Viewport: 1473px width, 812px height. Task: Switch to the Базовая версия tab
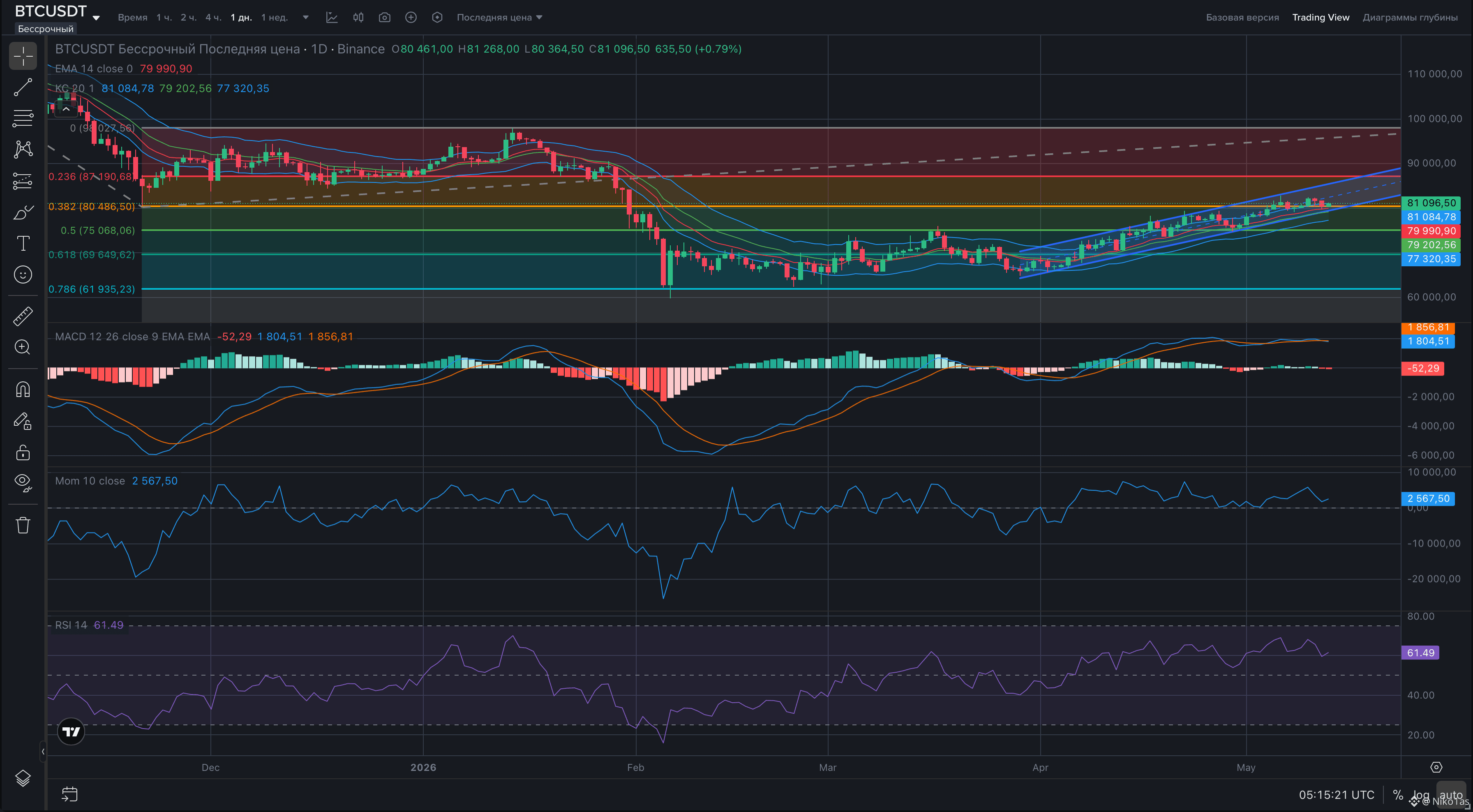[1242, 17]
